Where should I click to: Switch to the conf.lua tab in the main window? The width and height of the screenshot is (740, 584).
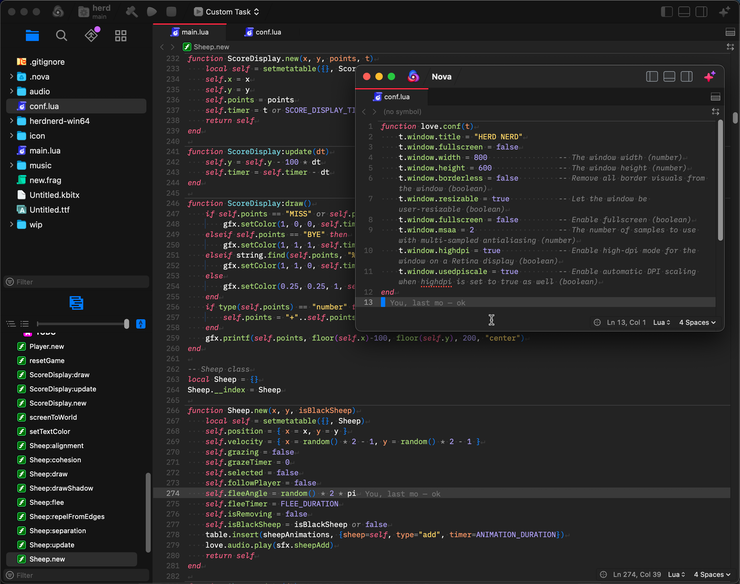coord(262,32)
